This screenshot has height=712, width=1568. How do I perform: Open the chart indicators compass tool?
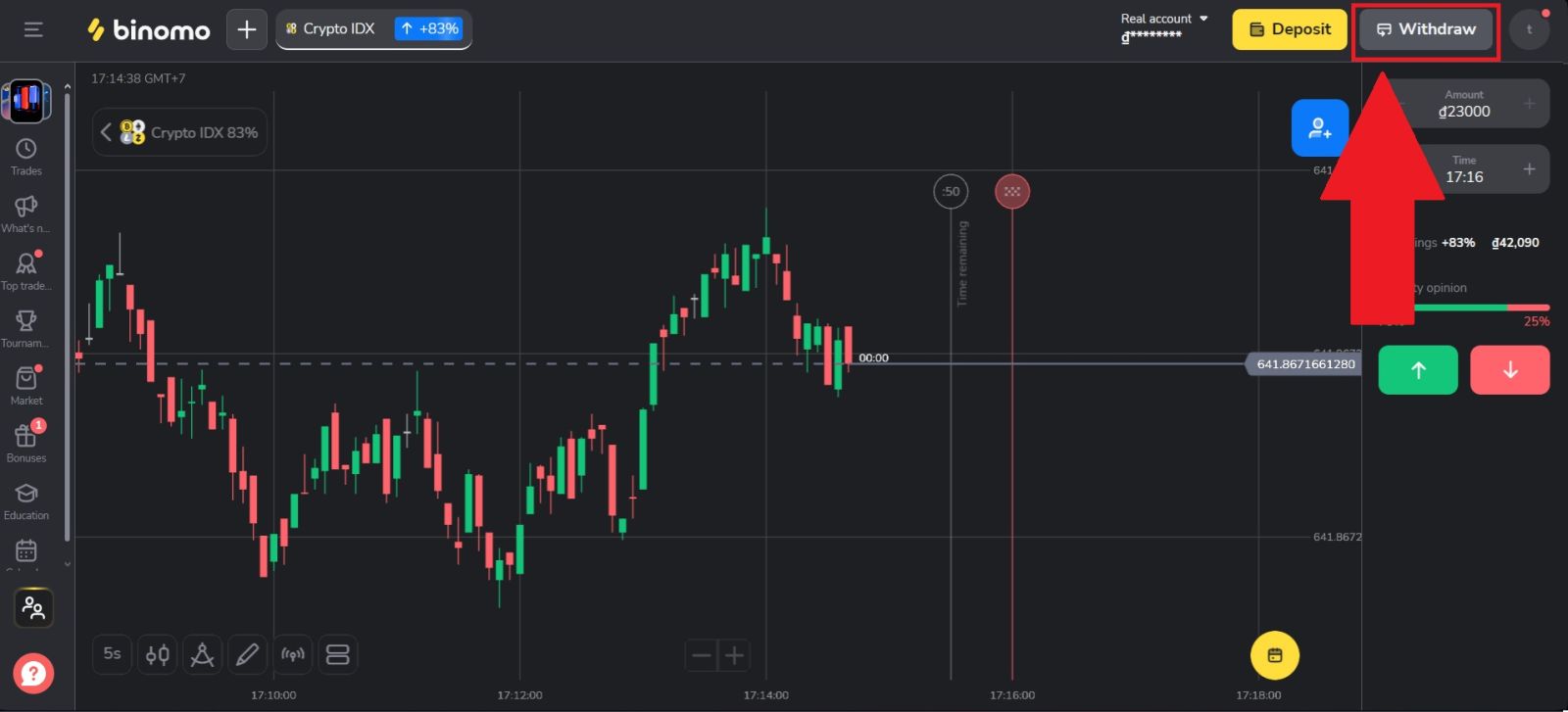[x=202, y=654]
